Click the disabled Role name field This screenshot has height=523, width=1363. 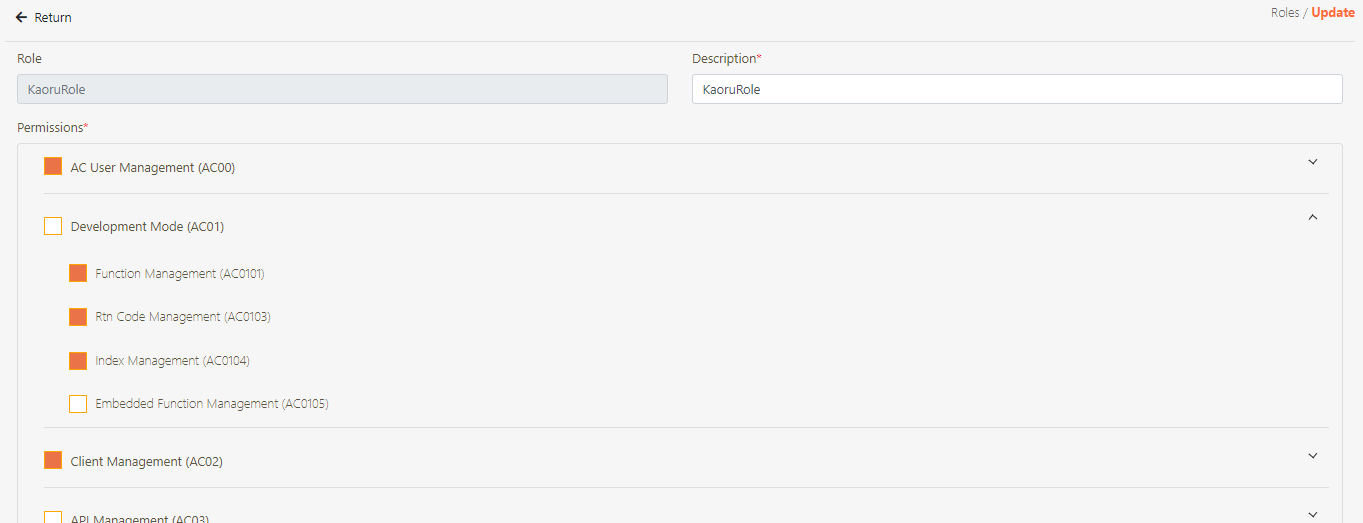[x=342, y=89]
